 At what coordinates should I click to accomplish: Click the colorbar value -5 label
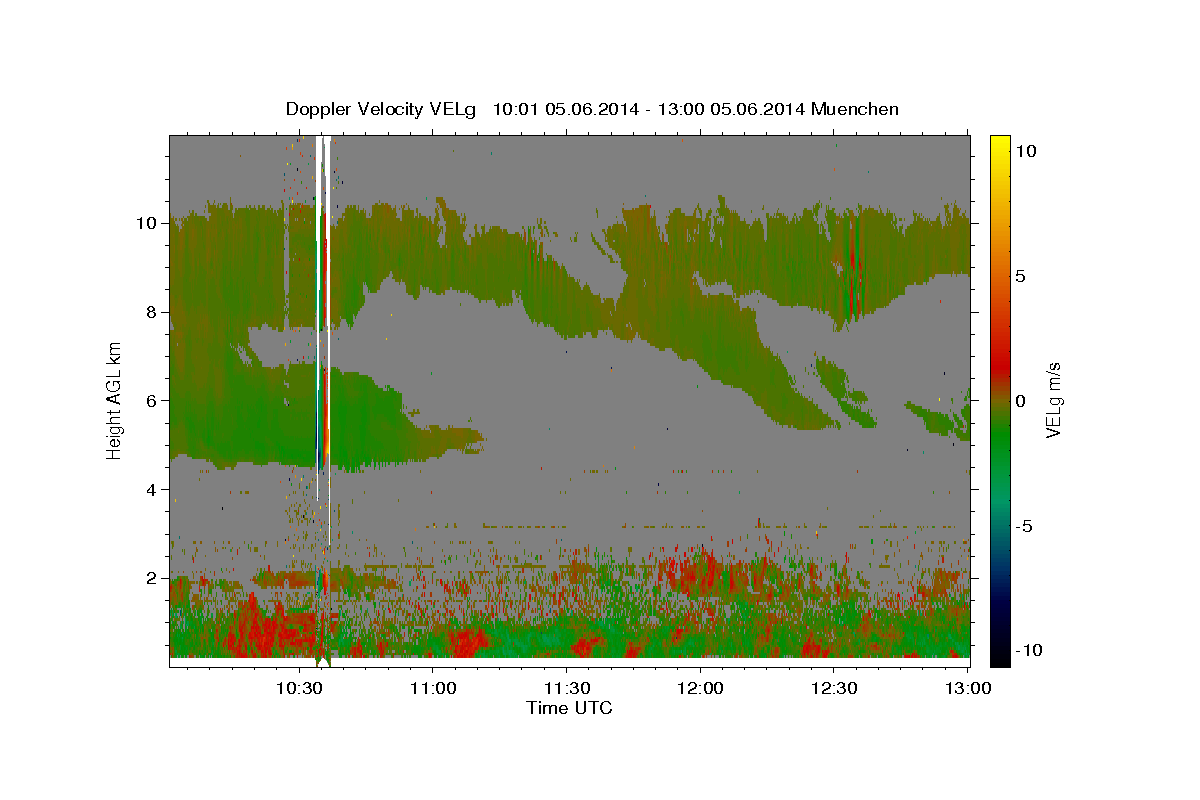(x=1025, y=526)
